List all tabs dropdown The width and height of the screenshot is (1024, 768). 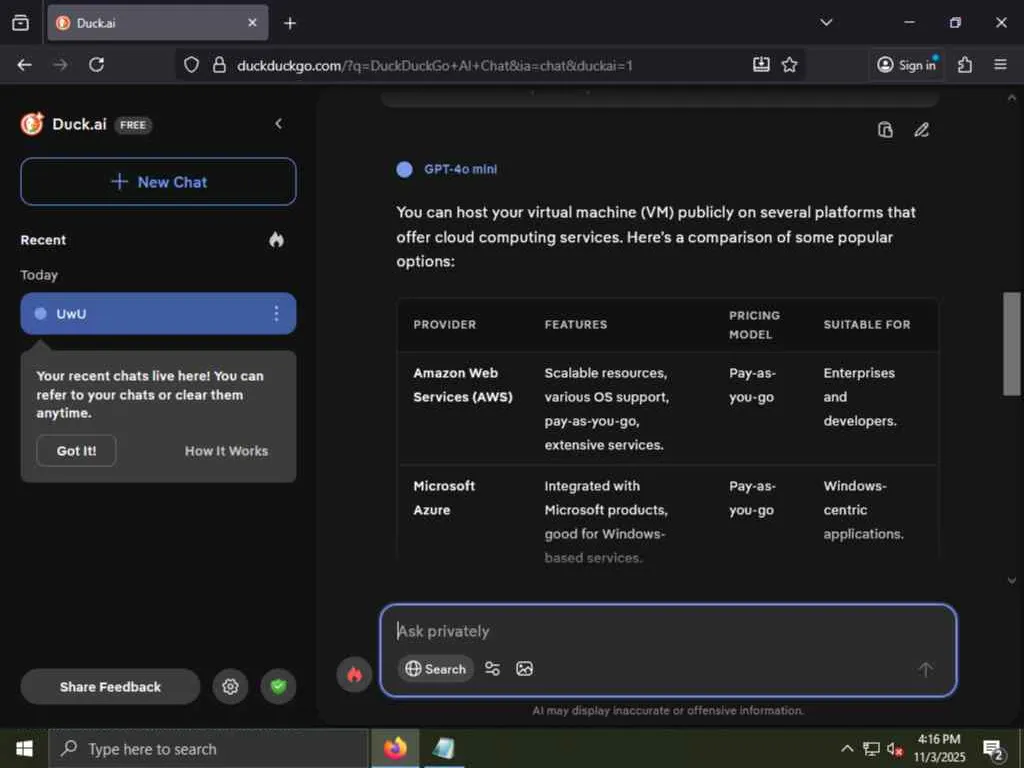click(x=826, y=22)
